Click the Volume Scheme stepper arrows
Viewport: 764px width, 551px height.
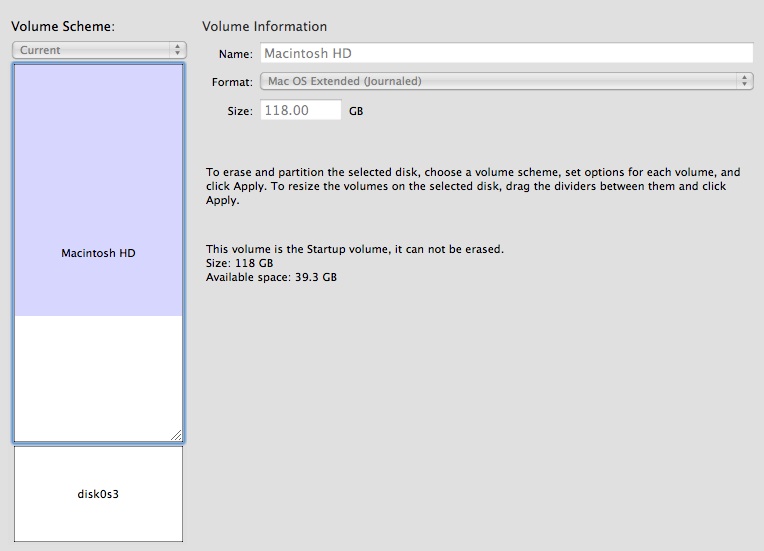177,50
